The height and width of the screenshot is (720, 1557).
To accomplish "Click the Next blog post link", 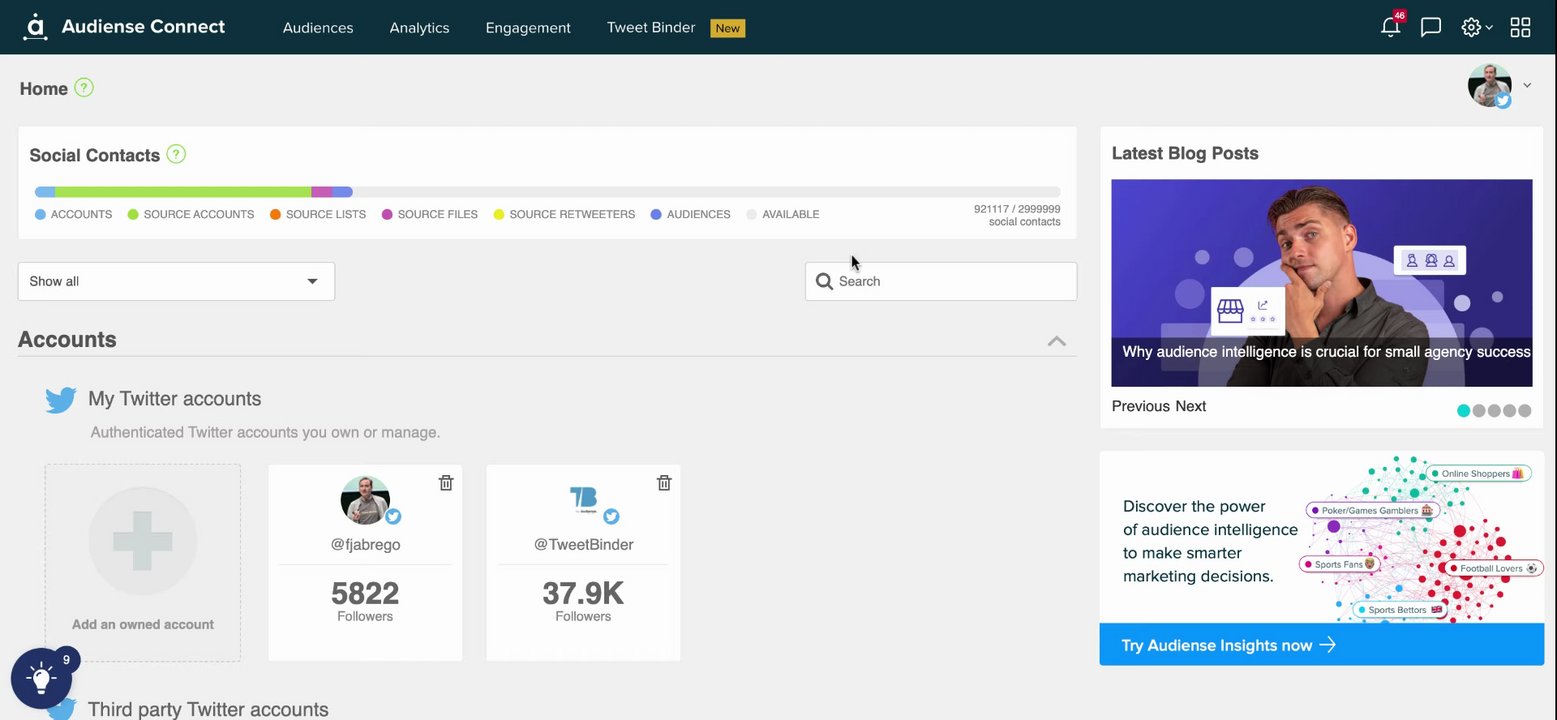I will click(x=1191, y=406).
